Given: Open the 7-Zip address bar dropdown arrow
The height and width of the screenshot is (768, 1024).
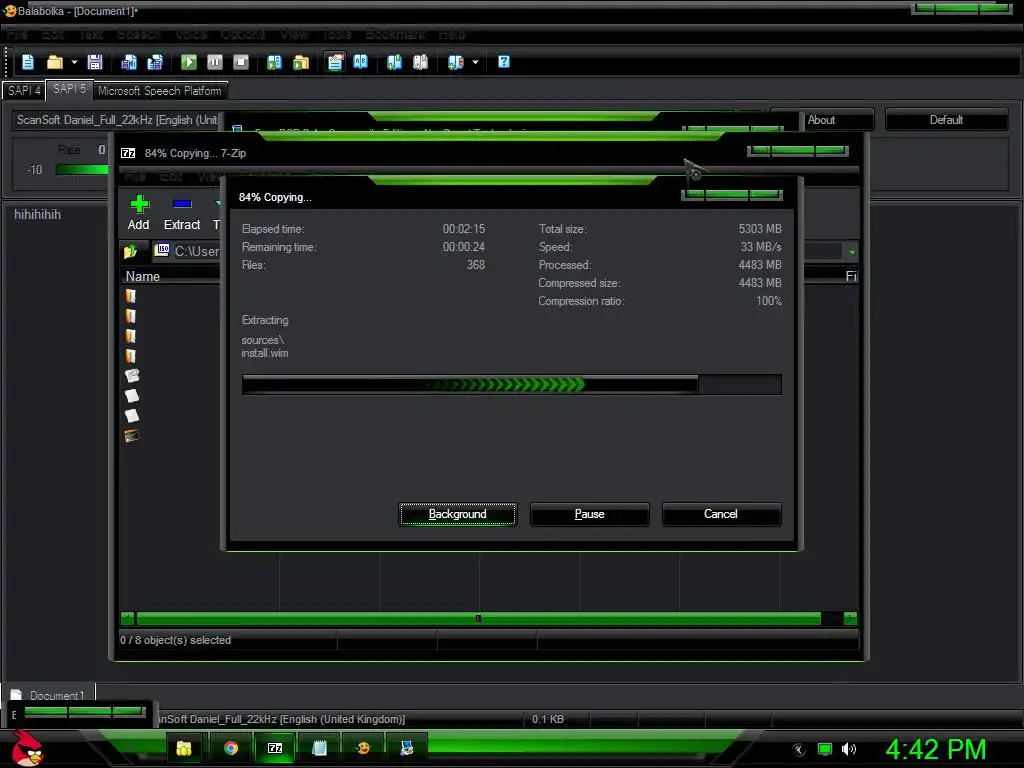Looking at the screenshot, I should click(x=852, y=251).
